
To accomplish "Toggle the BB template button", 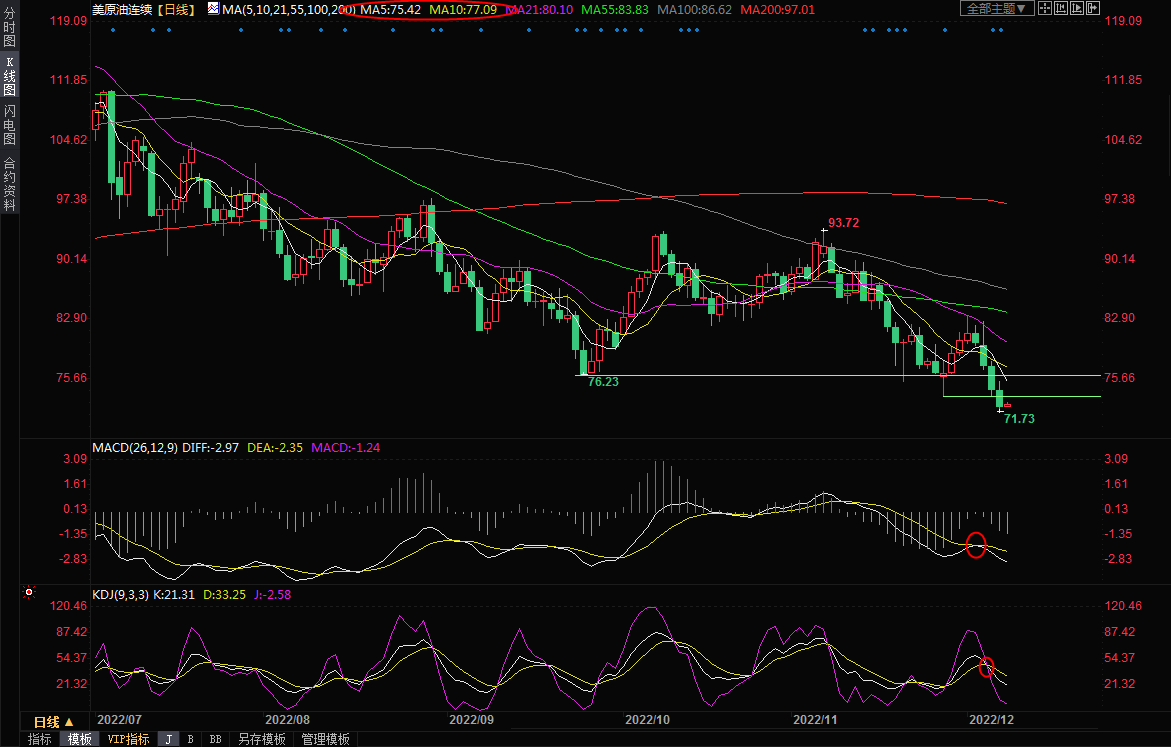I will (215, 739).
